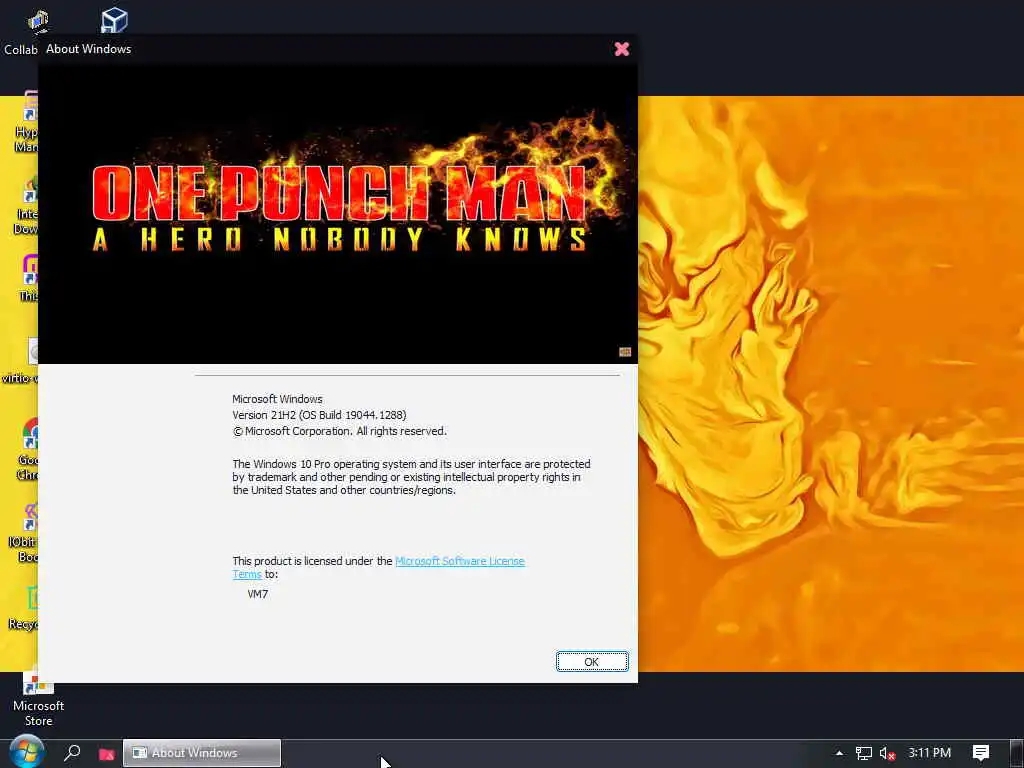The width and height of the screenshot is (1024, 768).
Task: Close the About Windows dialog with pink X
Action: (622, 49)
